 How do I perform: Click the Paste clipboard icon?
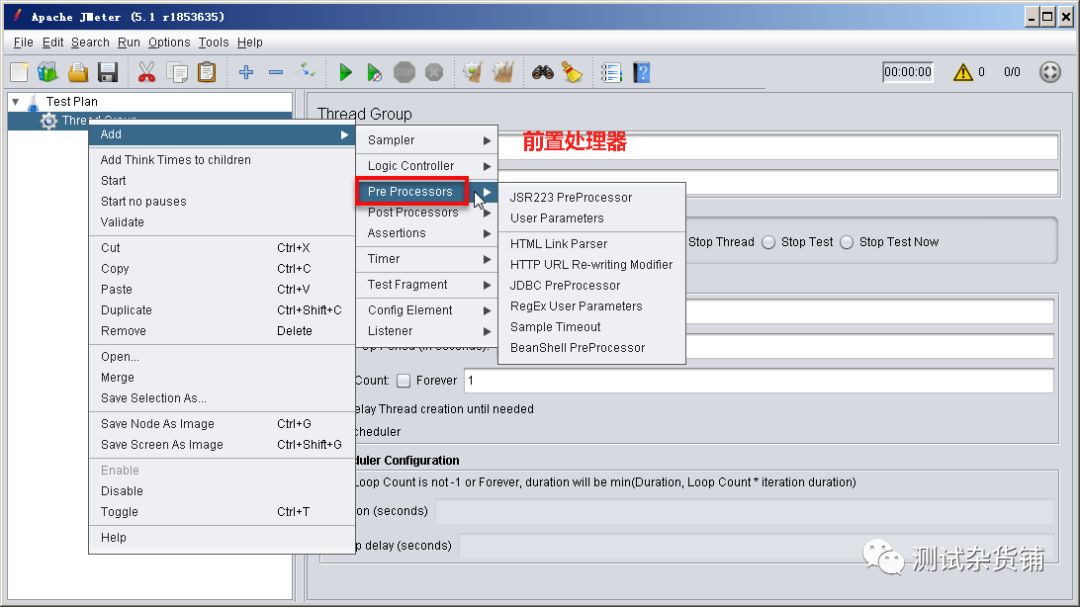click(207, 72)
